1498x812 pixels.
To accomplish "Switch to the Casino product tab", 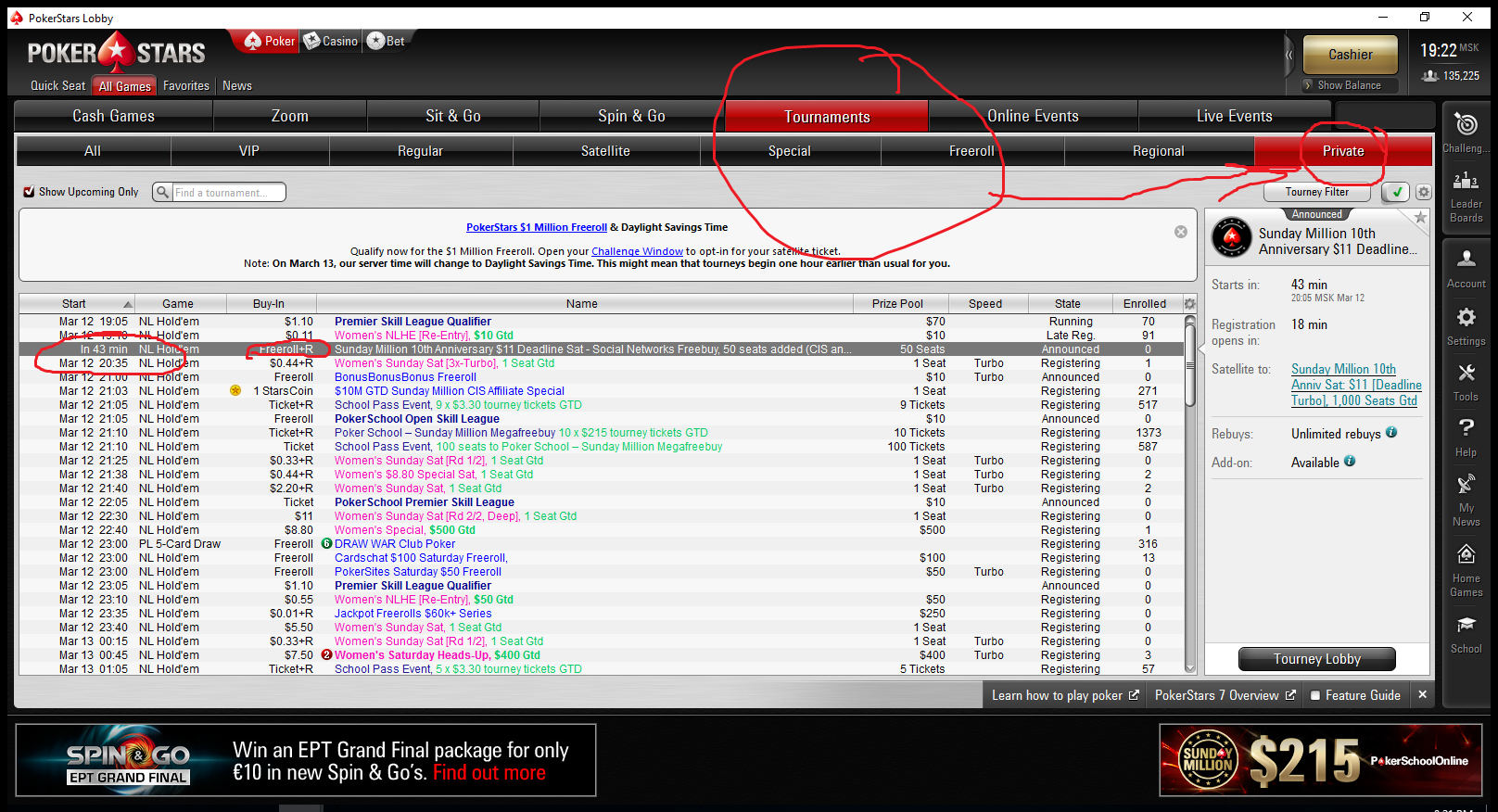I will (x=331, y=41).
